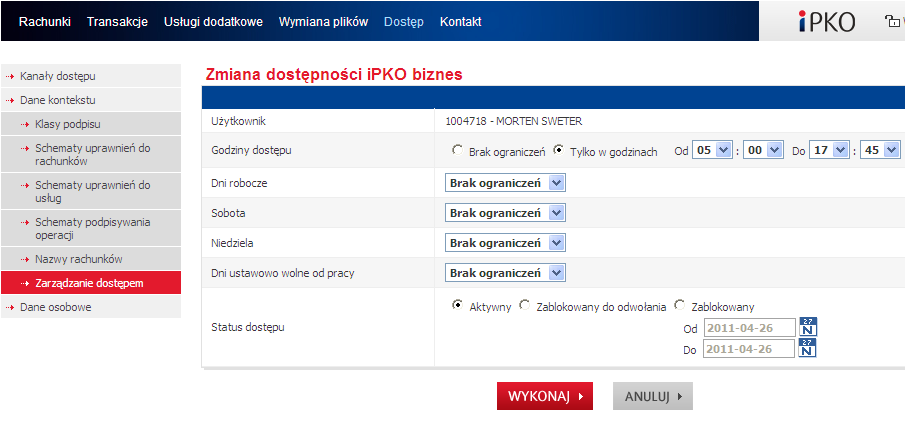The width and height of the screenshot is (905, 422).
Task: Select Zarządzanie dostępem sidebar item
Action: pos(91,283)
